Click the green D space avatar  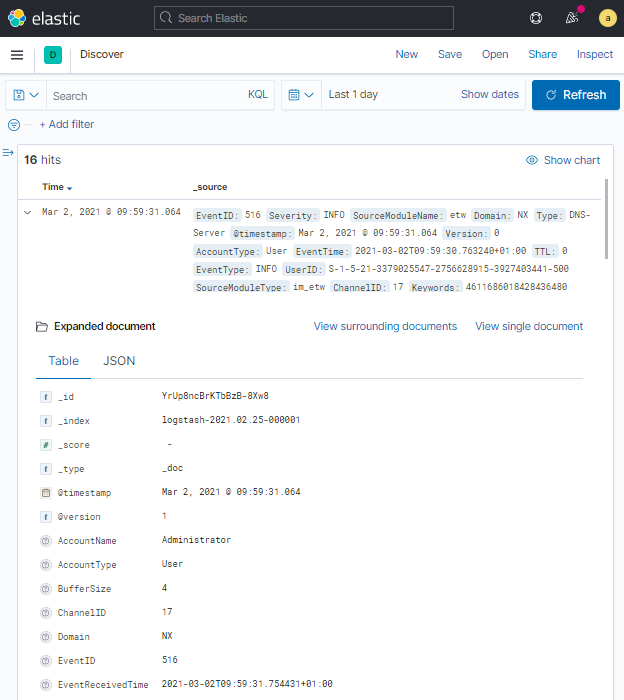(53, 55)
